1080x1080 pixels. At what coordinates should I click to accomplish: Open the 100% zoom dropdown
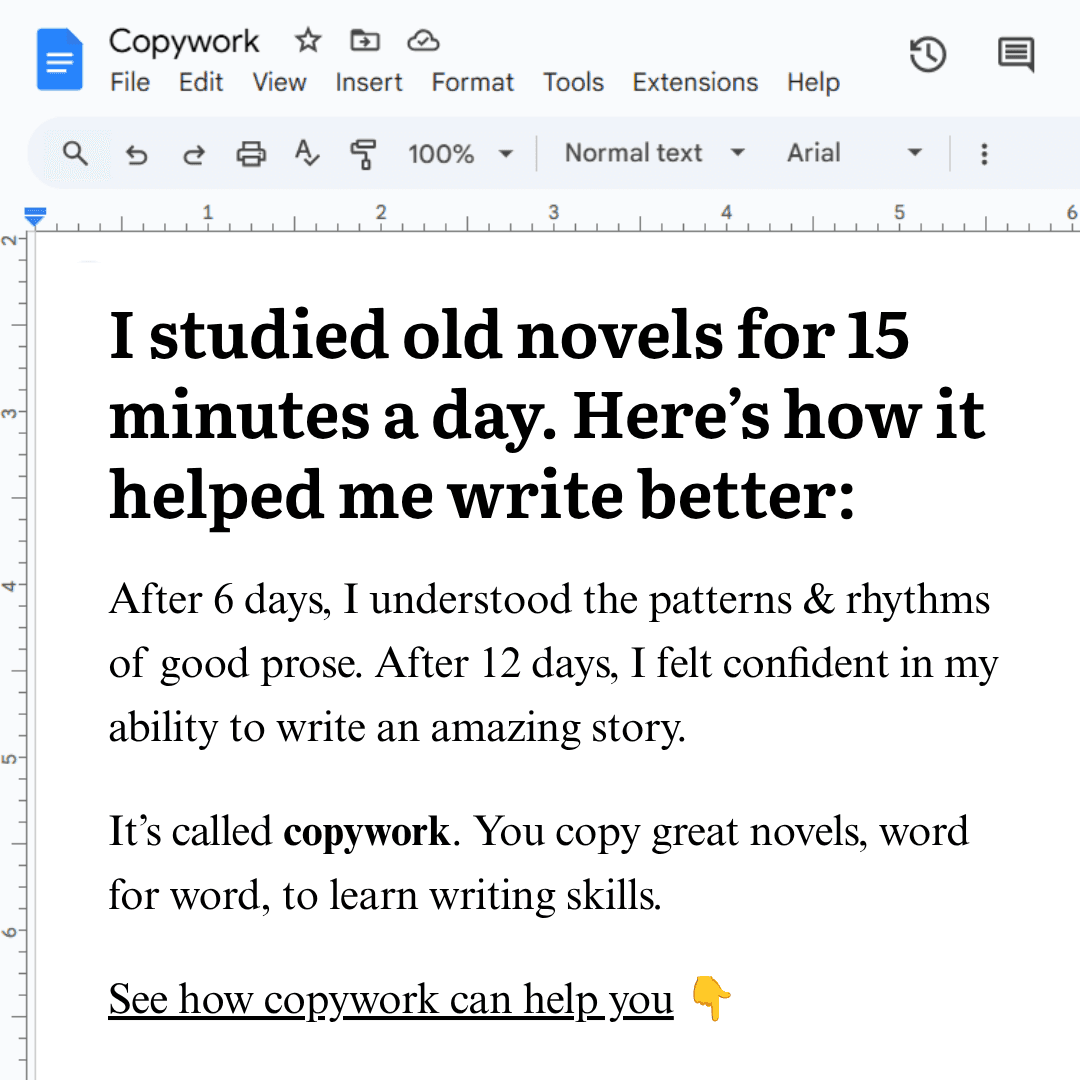(460, 154)
